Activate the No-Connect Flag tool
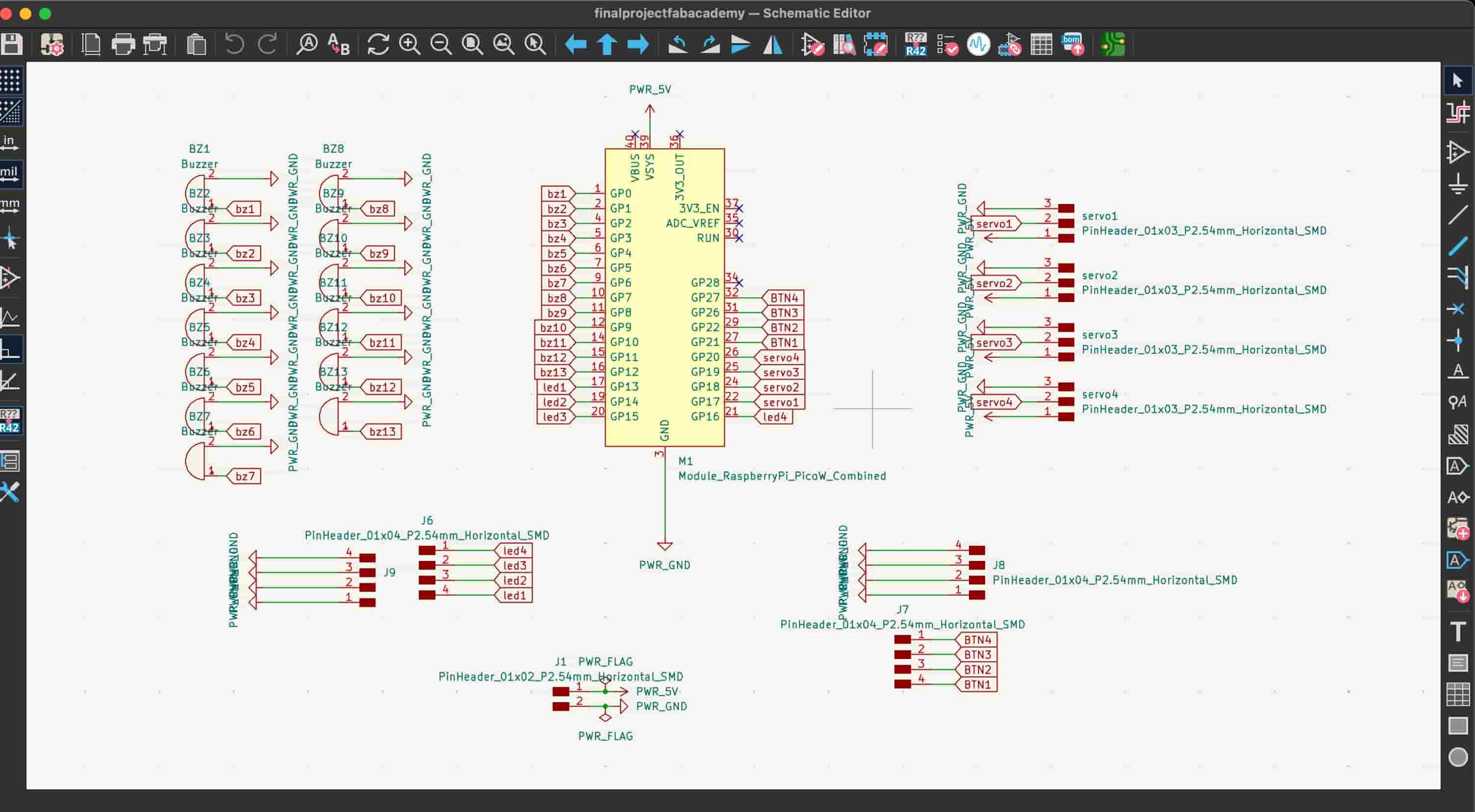Viewport: 1475px width, 812px height. pyautogui.click(x=1458, y=309)
